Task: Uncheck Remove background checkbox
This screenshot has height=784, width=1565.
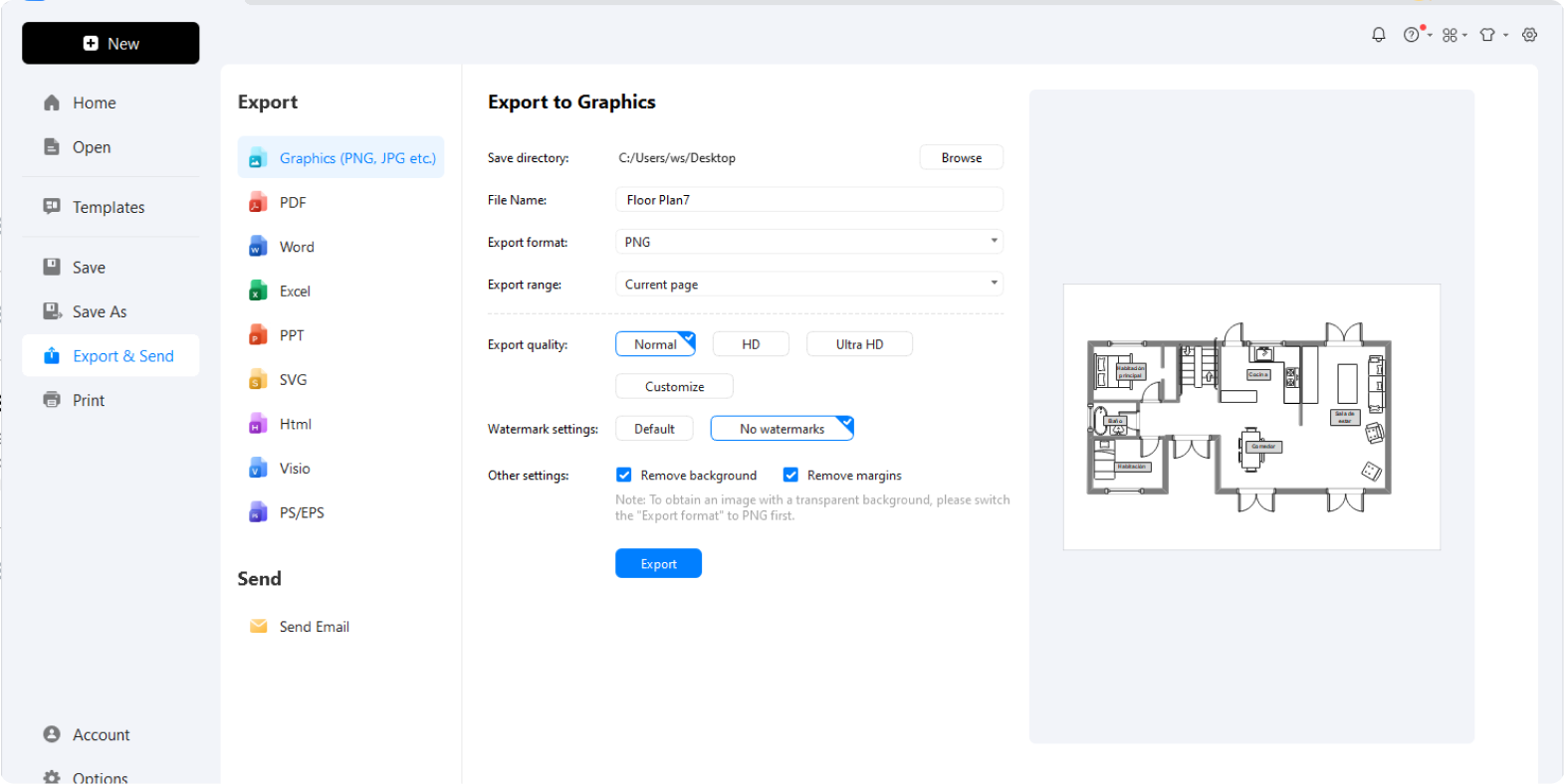Action: pyautogui.click(x=624, y=476)
